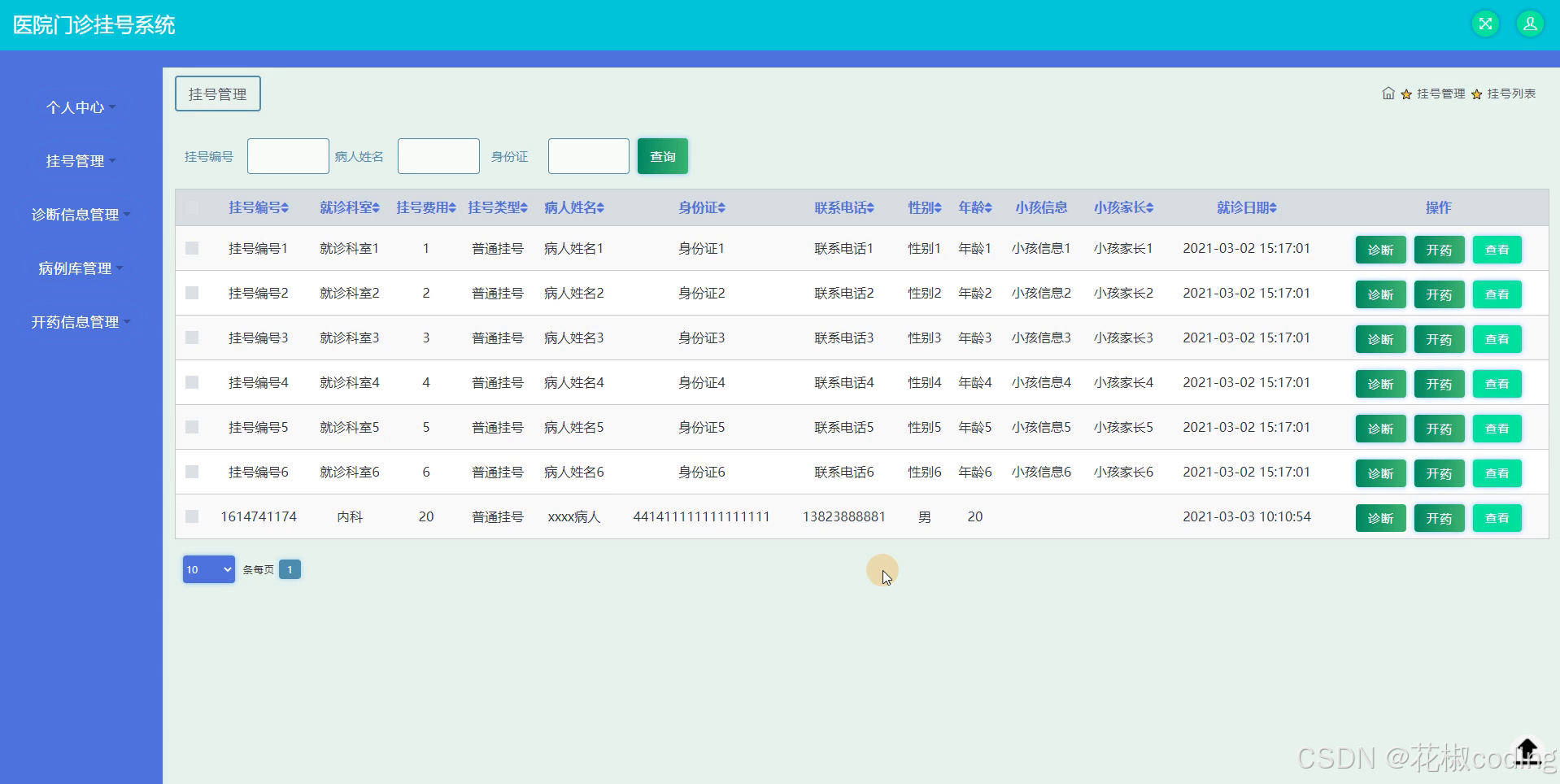Open the rows-per-page dropdown showing 10

[x=208, y=569]
